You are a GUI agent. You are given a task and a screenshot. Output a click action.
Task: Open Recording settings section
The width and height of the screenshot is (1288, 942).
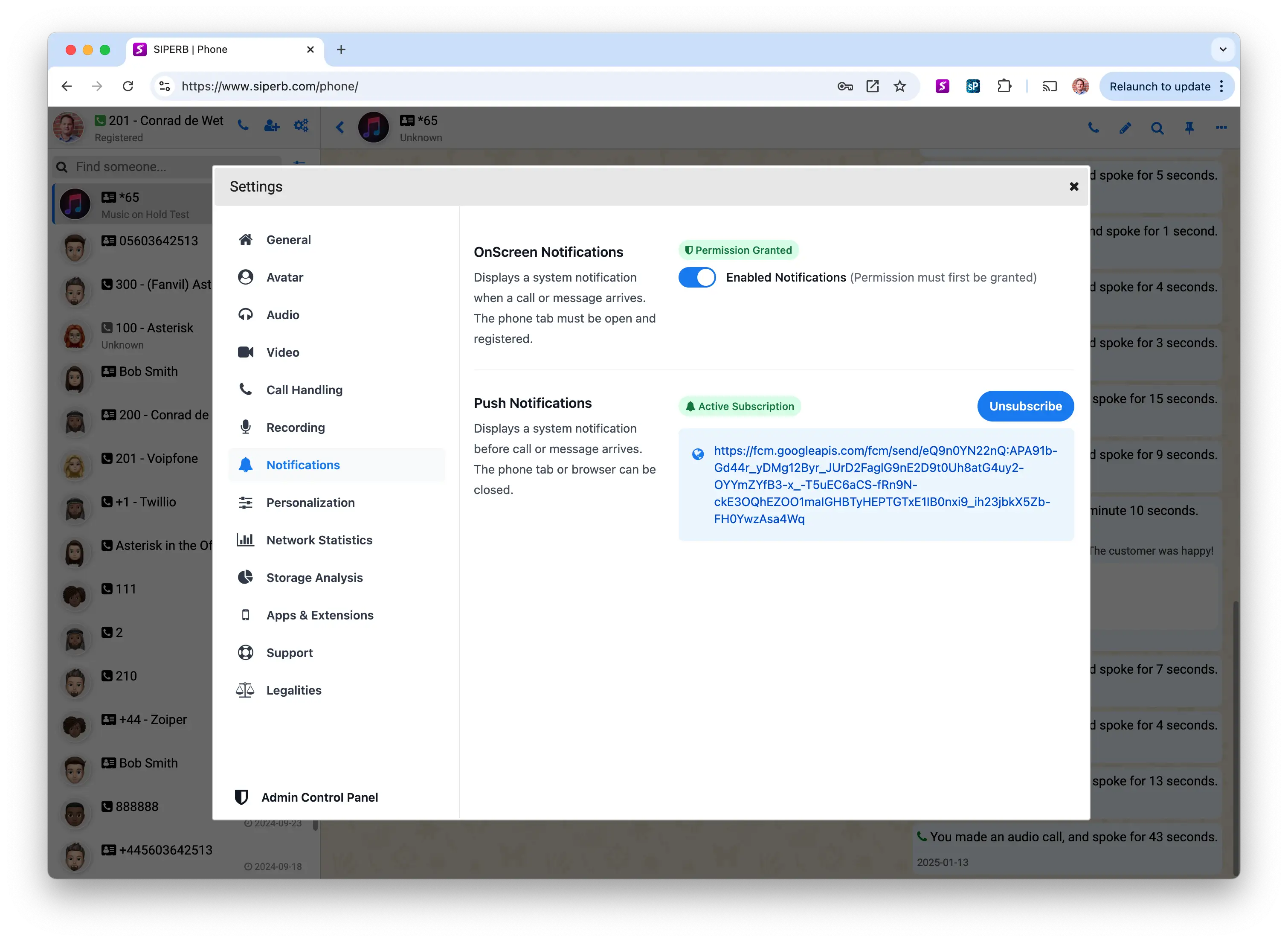pyautogui.click(x=336, y=427)
